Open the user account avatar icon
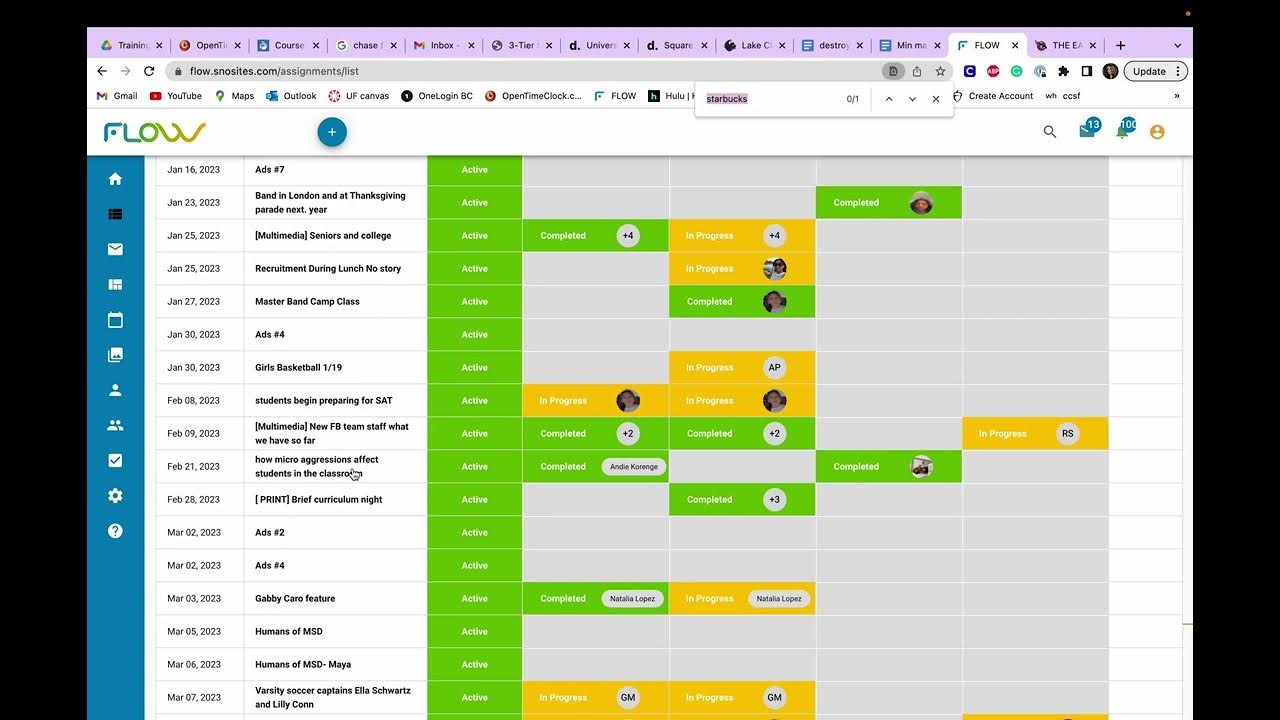Viewport: 1280px width, 720px height. 1157,132
